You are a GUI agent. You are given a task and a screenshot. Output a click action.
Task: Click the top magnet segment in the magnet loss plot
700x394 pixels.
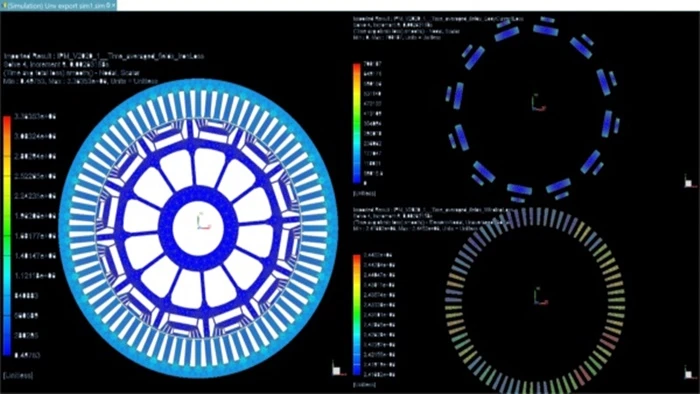pos(545,29)
